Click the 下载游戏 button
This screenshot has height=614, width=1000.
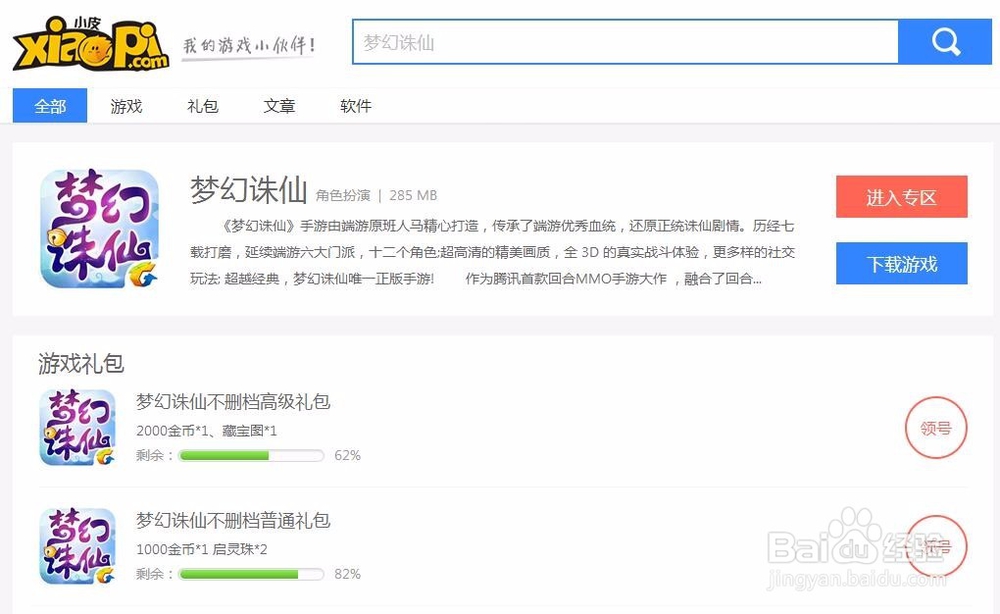tap(901, 263)
